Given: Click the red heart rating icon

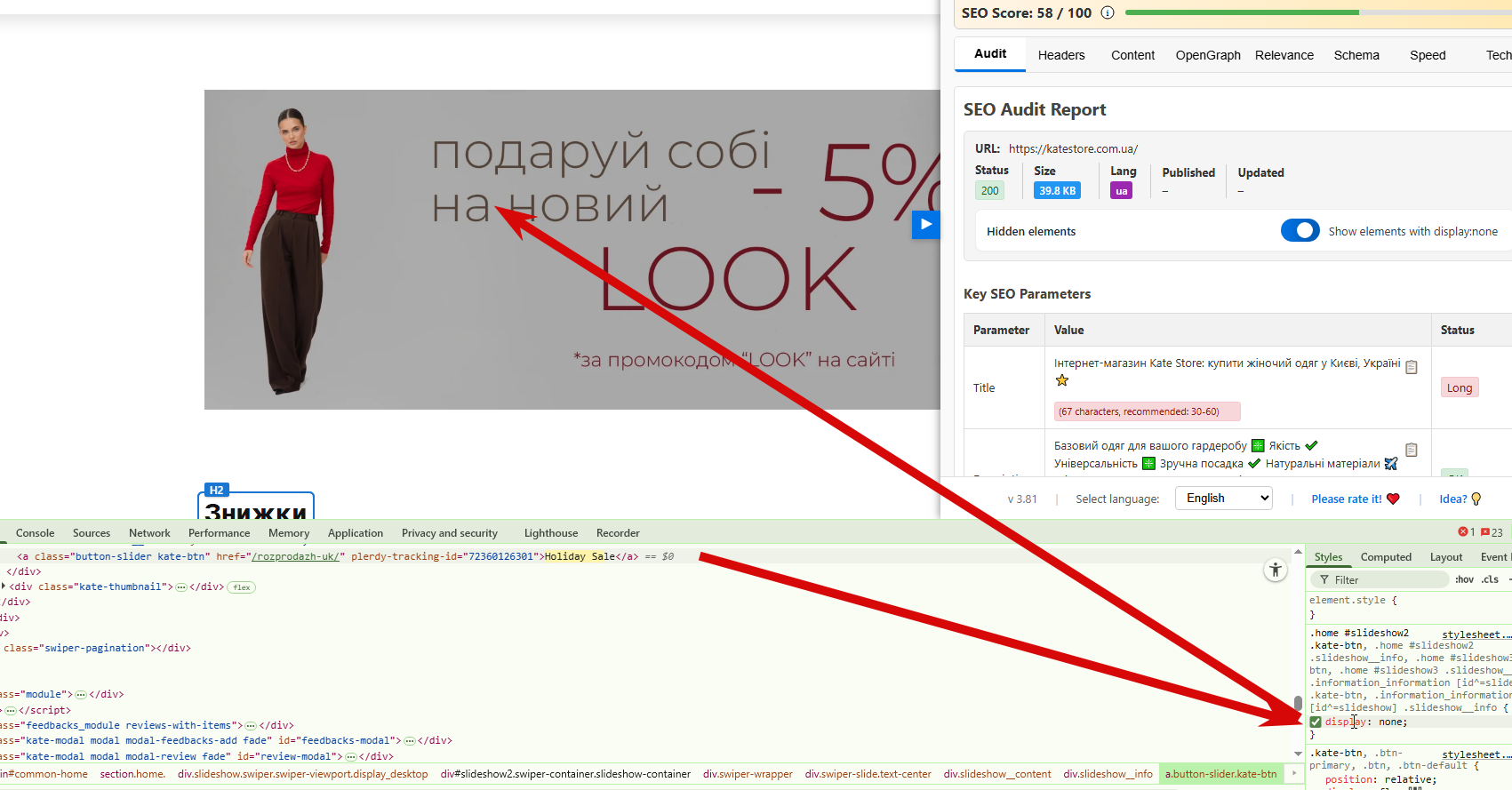Looking at the screenshot, I should [1393, 499].
